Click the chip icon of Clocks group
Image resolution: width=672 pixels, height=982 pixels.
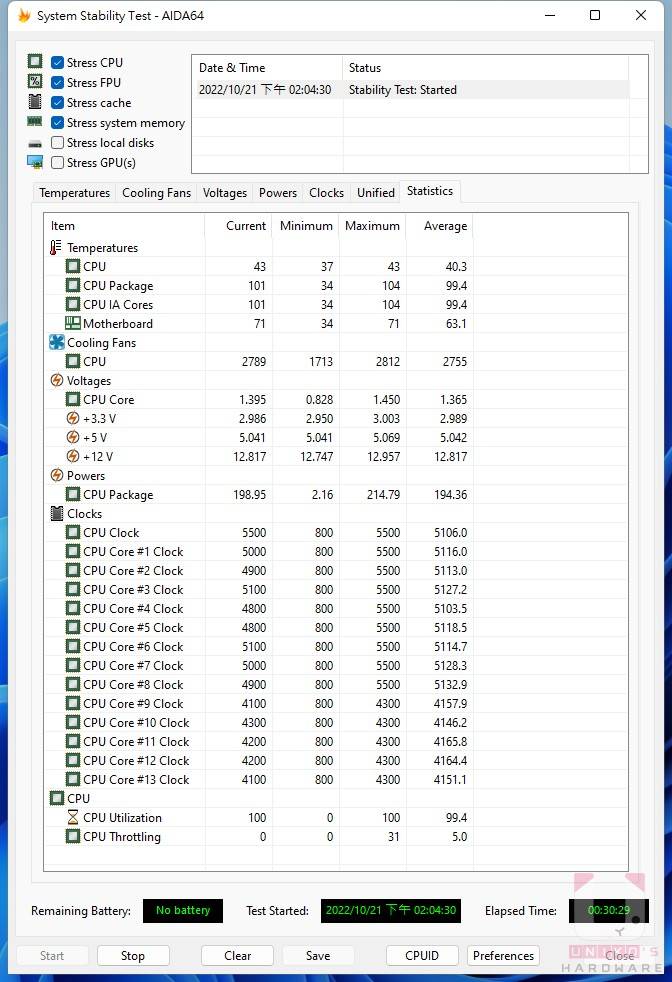click(x=57, y=514)
